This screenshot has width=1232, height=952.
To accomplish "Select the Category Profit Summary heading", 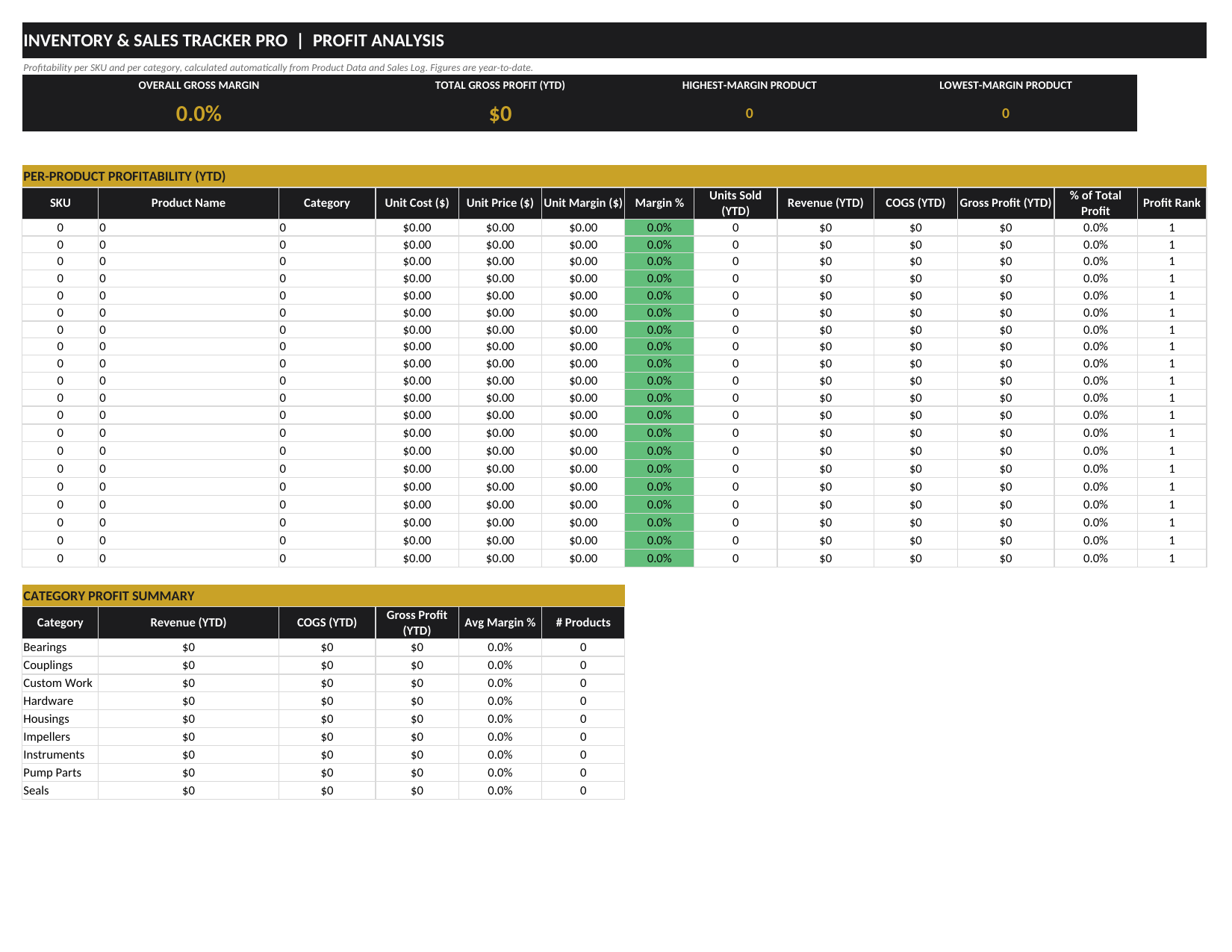I will click(109, 596).
